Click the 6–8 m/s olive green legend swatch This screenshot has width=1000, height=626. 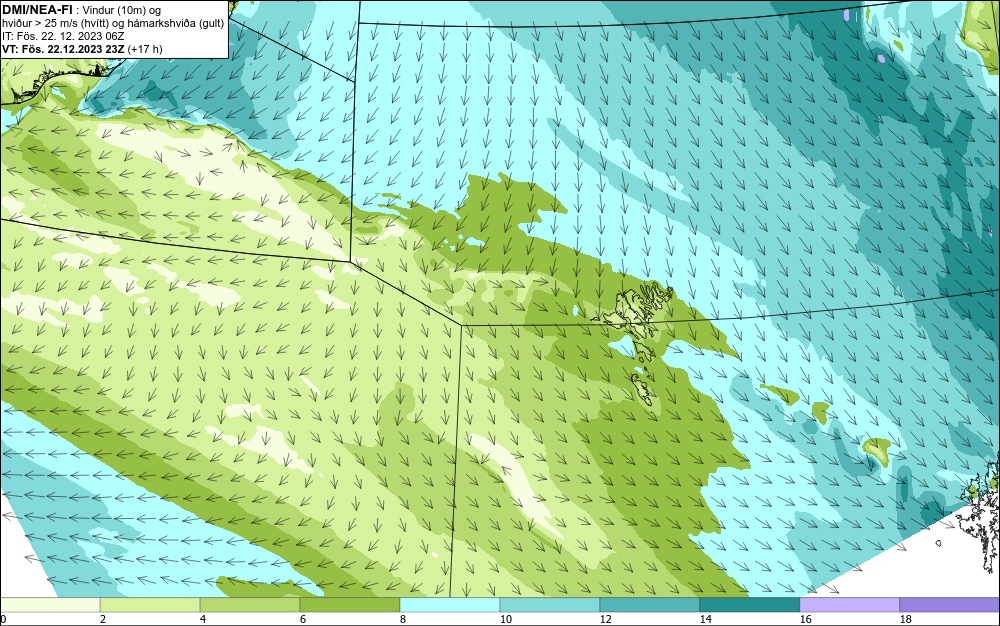[350, 605]
